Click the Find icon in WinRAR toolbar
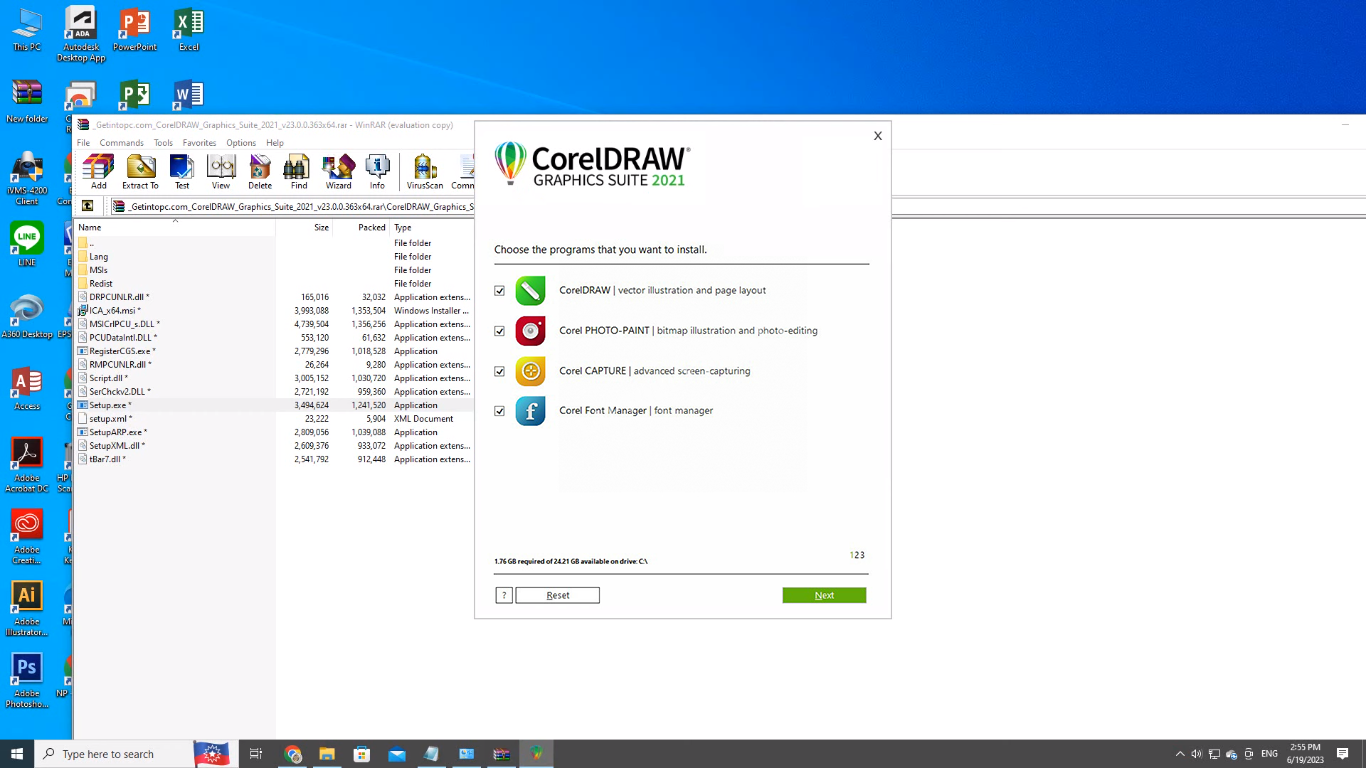Screen dimensions: 1366x768 click(x=298, y=171)
